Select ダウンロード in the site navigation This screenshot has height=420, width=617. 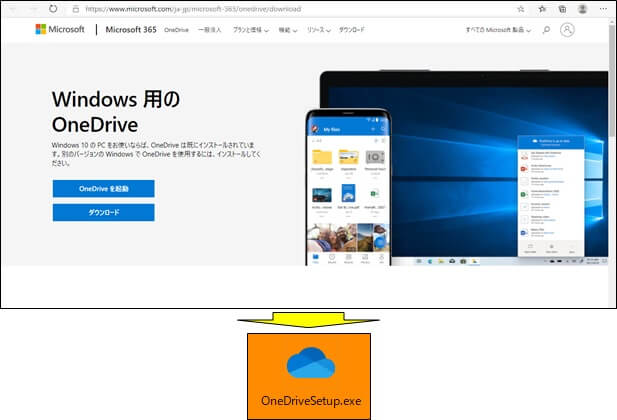(352, 30)
